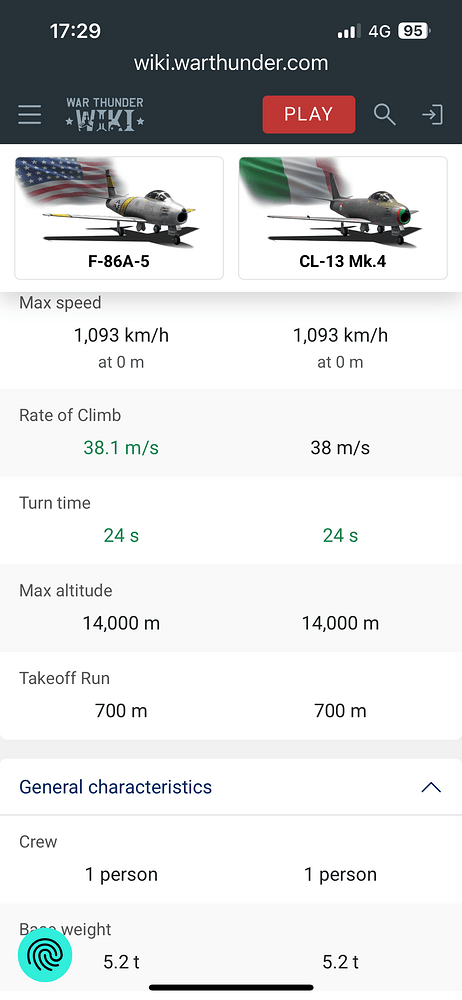
Task: Collapse the General characteristics chevron
Action: click(431, 787)
